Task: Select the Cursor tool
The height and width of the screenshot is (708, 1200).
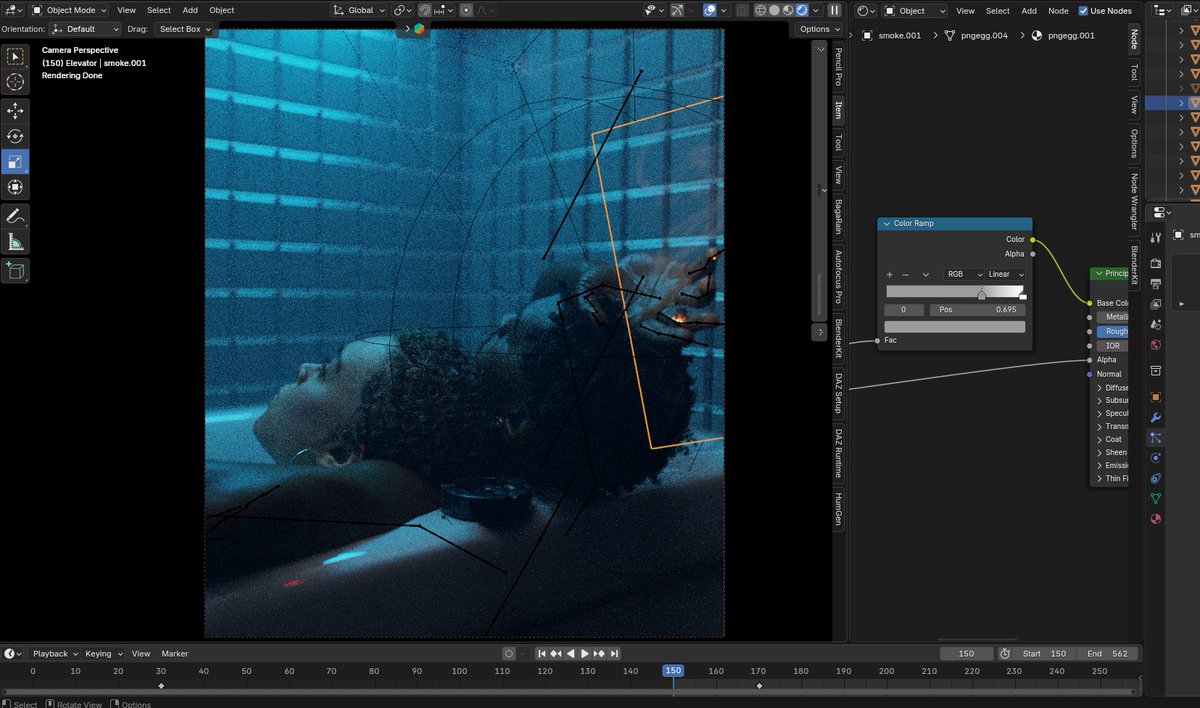Action: click(15, 83)
